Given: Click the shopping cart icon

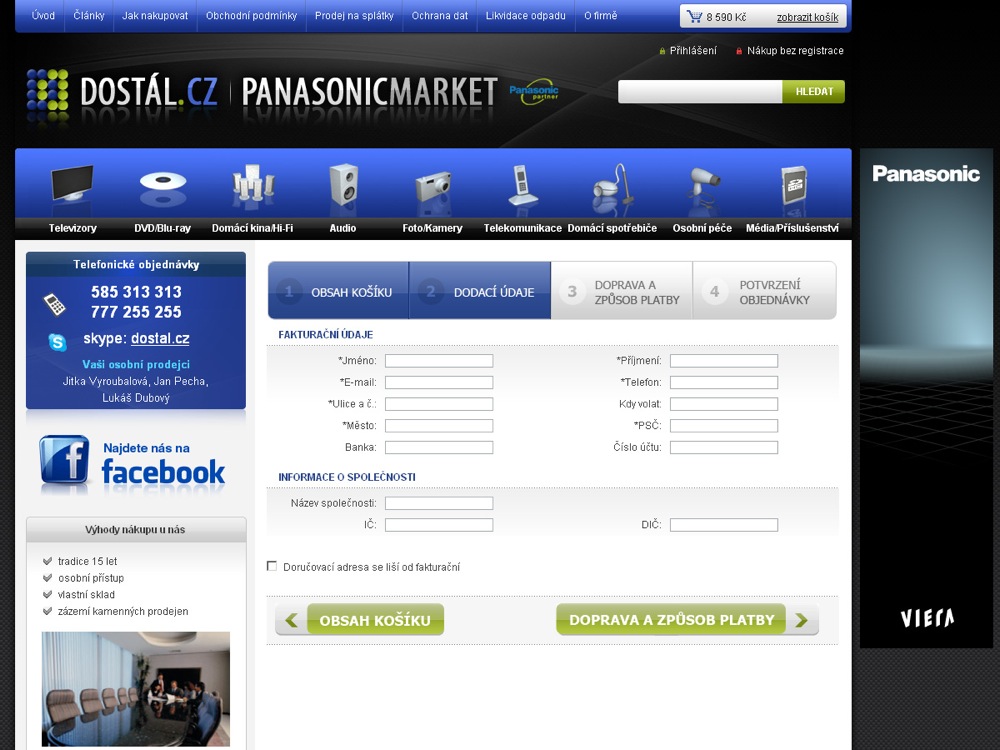Looking at the screenshot, I should (x=694, y=17).
